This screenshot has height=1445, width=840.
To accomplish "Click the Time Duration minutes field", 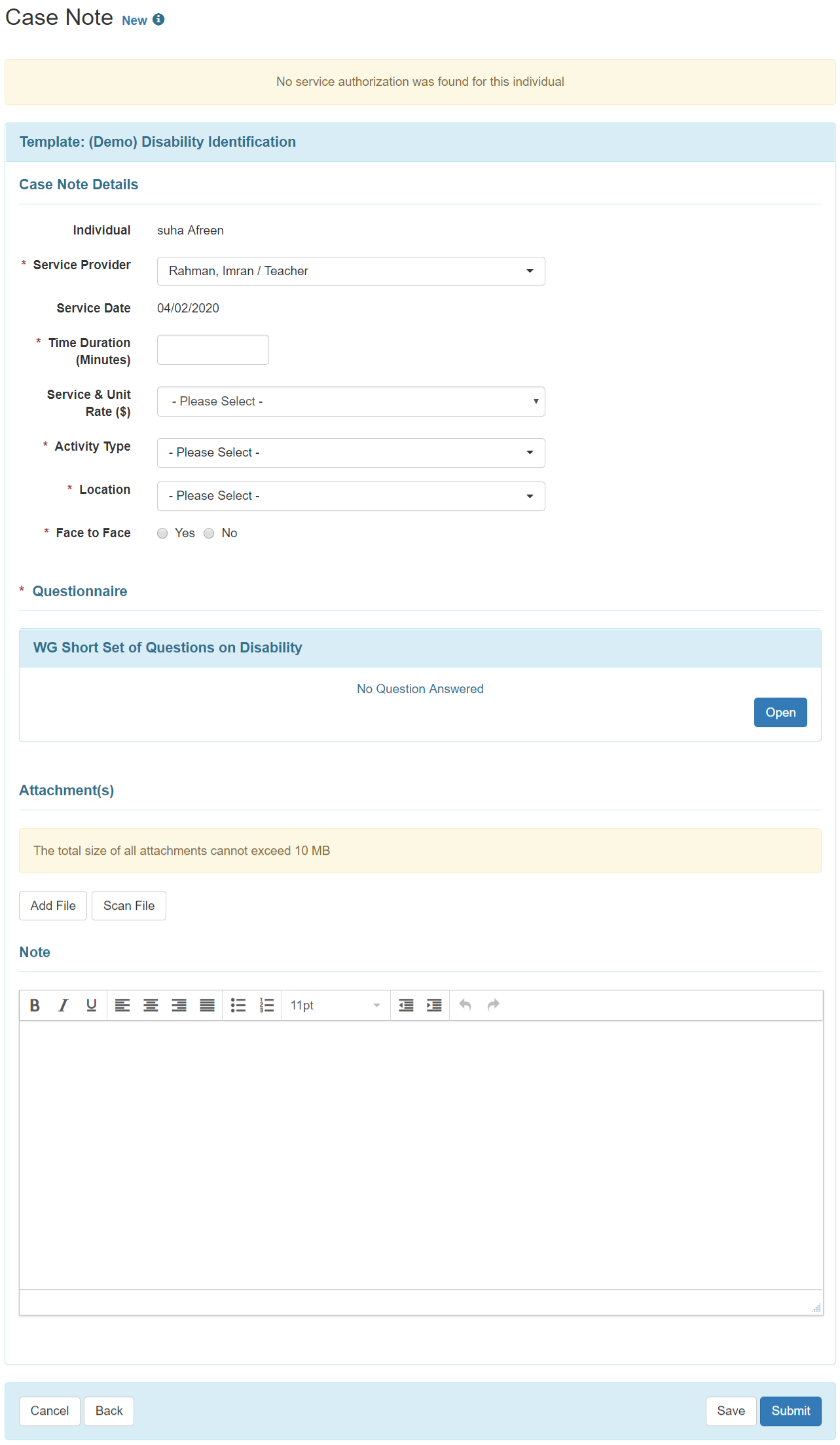I will pyautogui.click(x=213, y=350).
